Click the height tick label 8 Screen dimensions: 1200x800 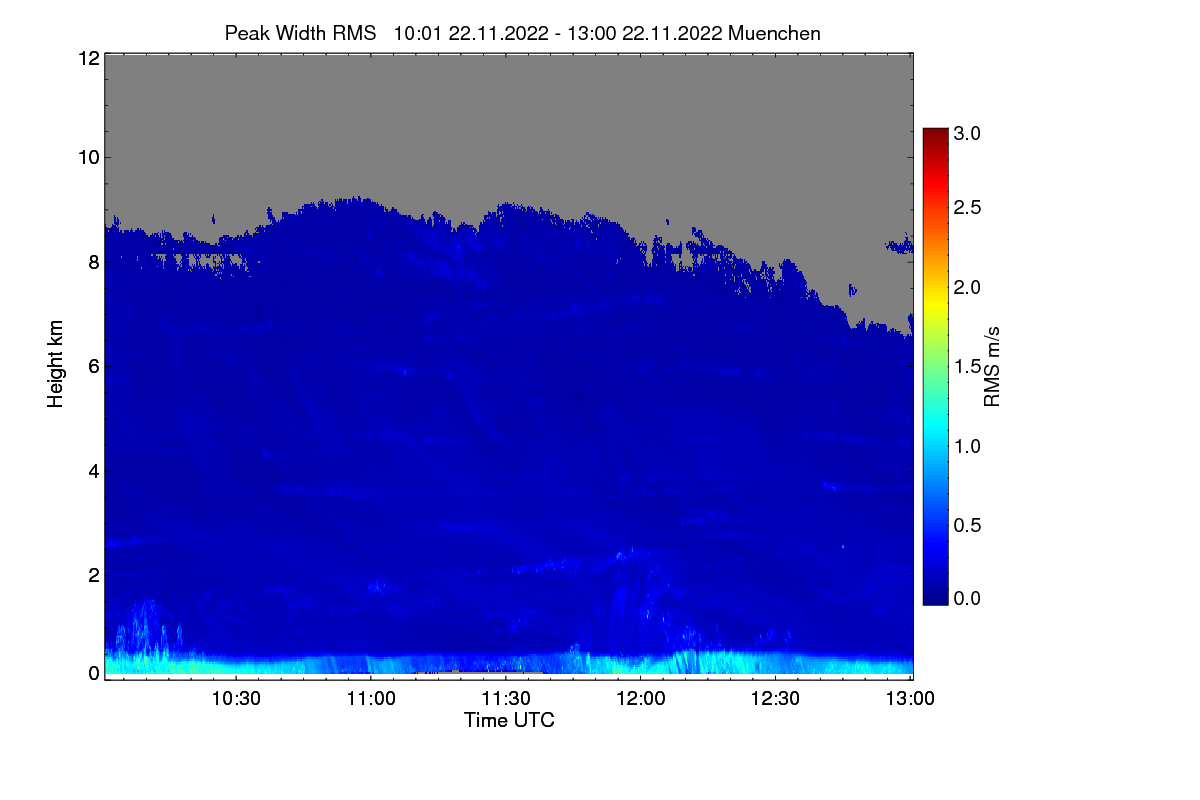click(93, 263)
